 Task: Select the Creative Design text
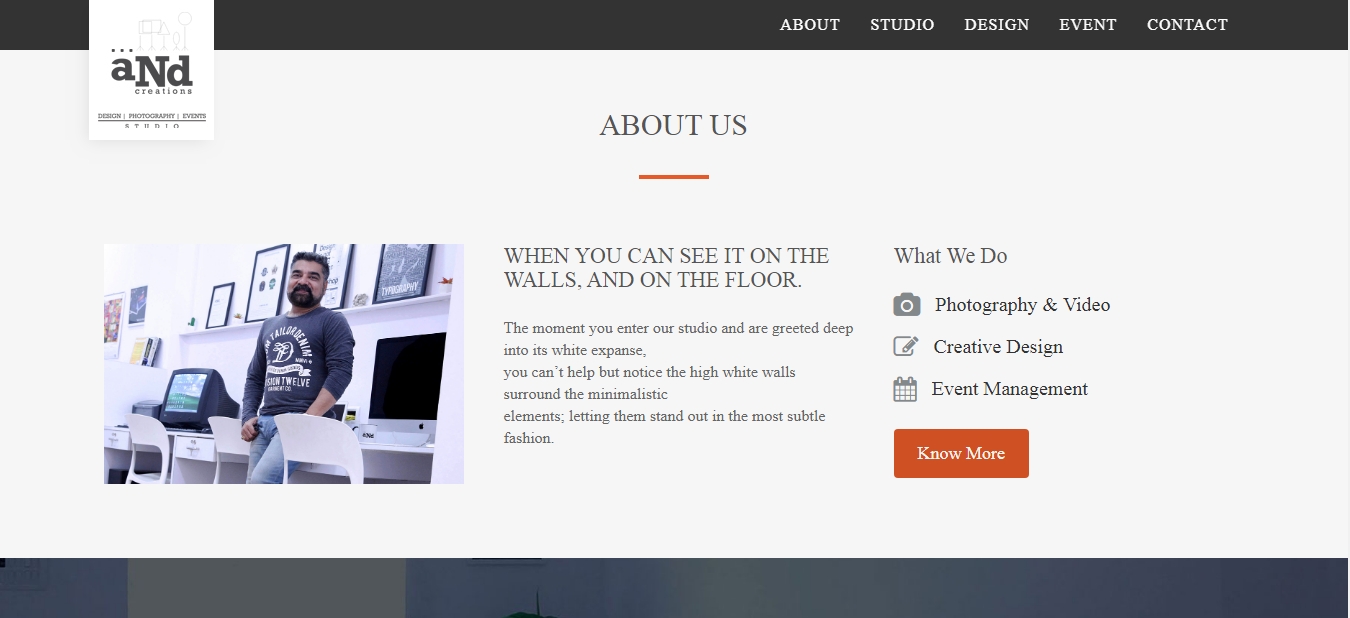[998, 347]
